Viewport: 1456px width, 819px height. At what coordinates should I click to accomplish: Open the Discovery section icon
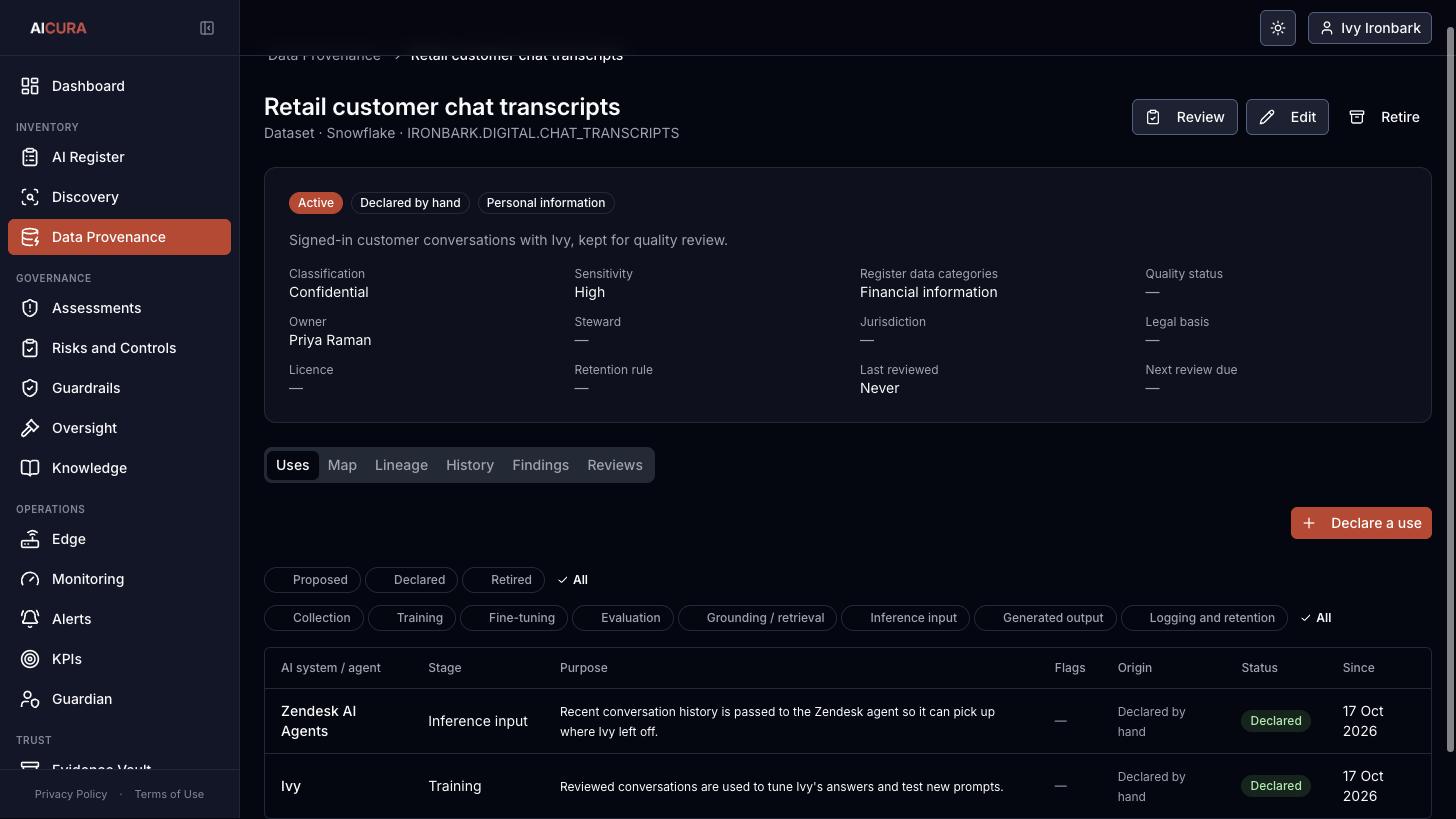coord(30,197)
